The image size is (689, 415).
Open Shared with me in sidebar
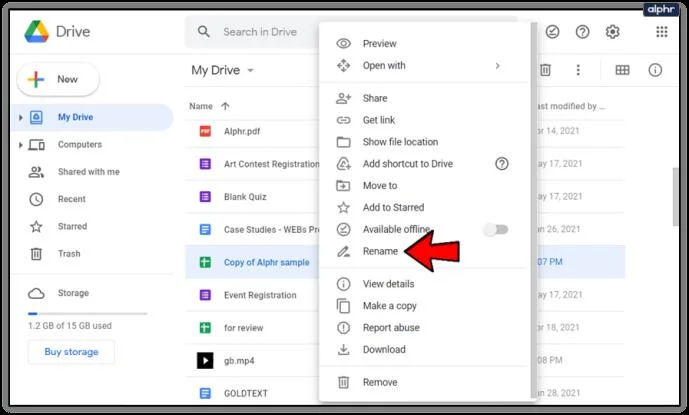click(x=89, y=172)
